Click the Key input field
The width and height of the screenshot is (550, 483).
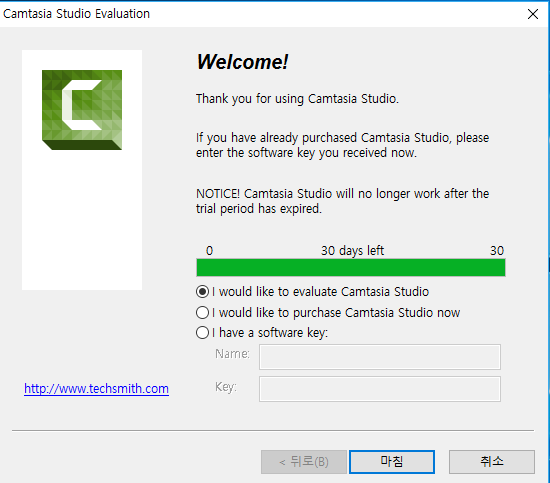pyautogui.click(x=380, y=389)
